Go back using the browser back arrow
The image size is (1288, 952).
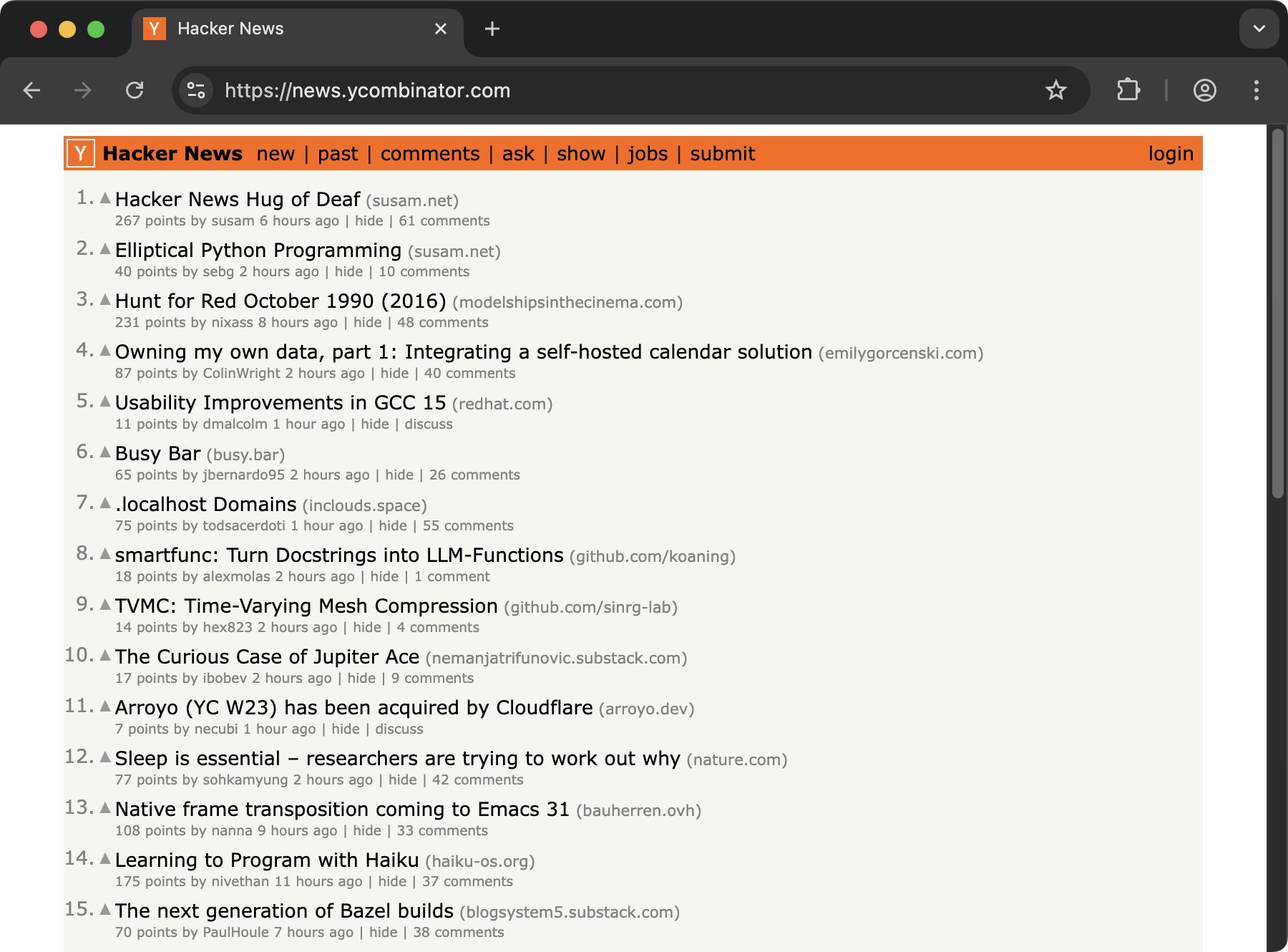click(32, 90)
